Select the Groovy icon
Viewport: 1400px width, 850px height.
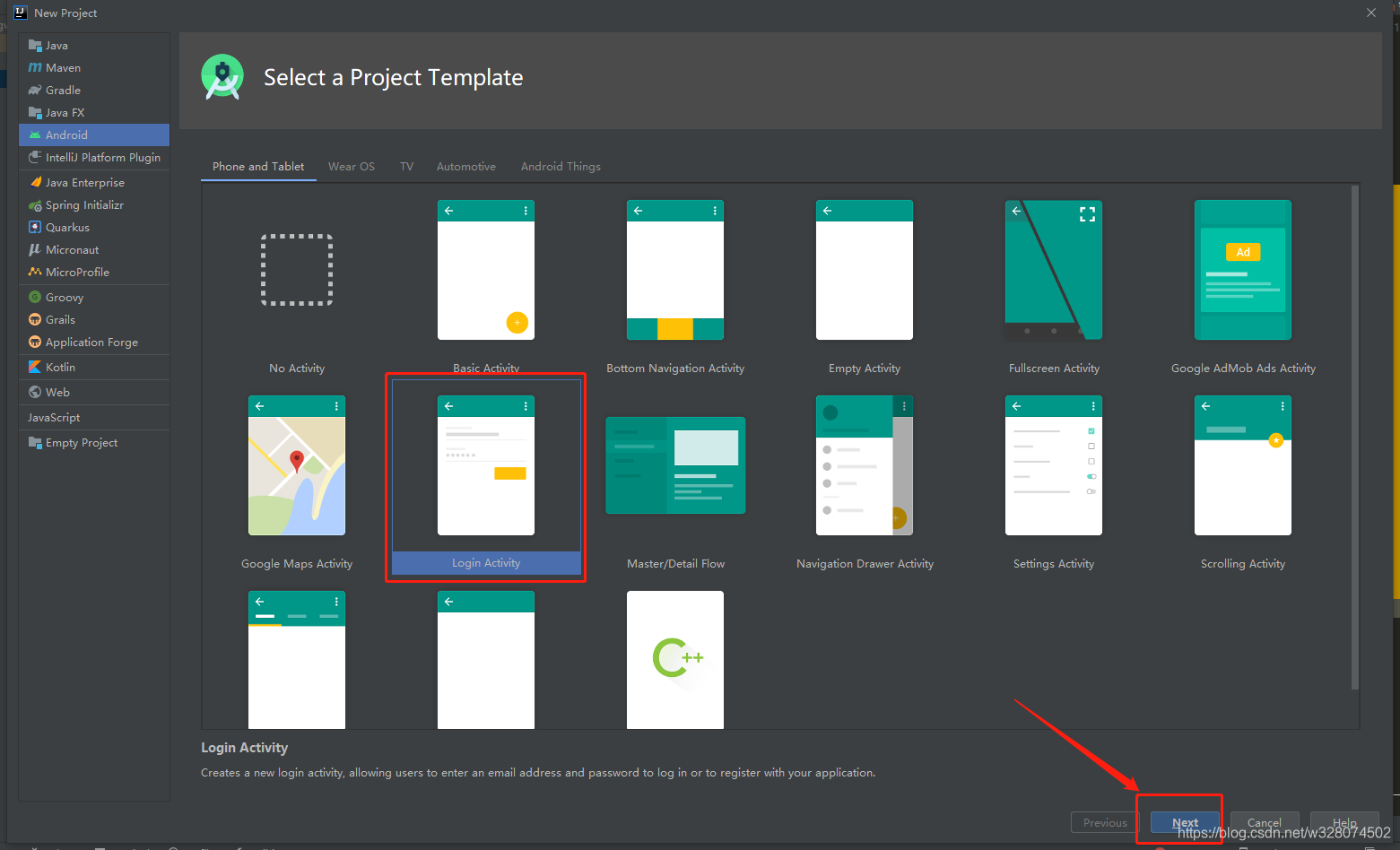(35, 298)
